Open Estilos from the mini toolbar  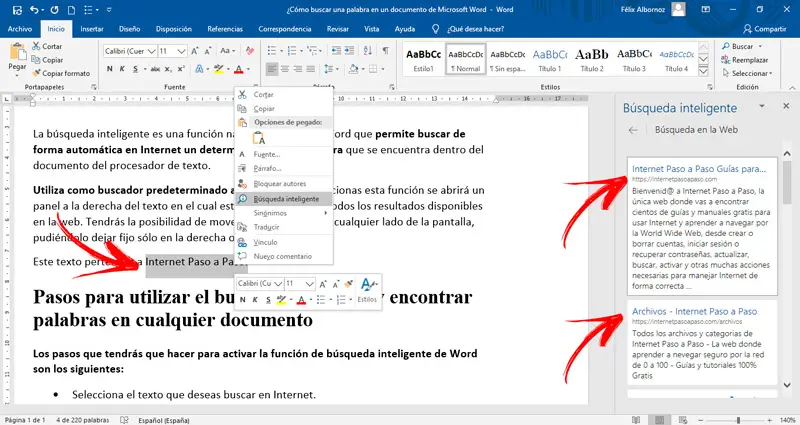(367, 290)
